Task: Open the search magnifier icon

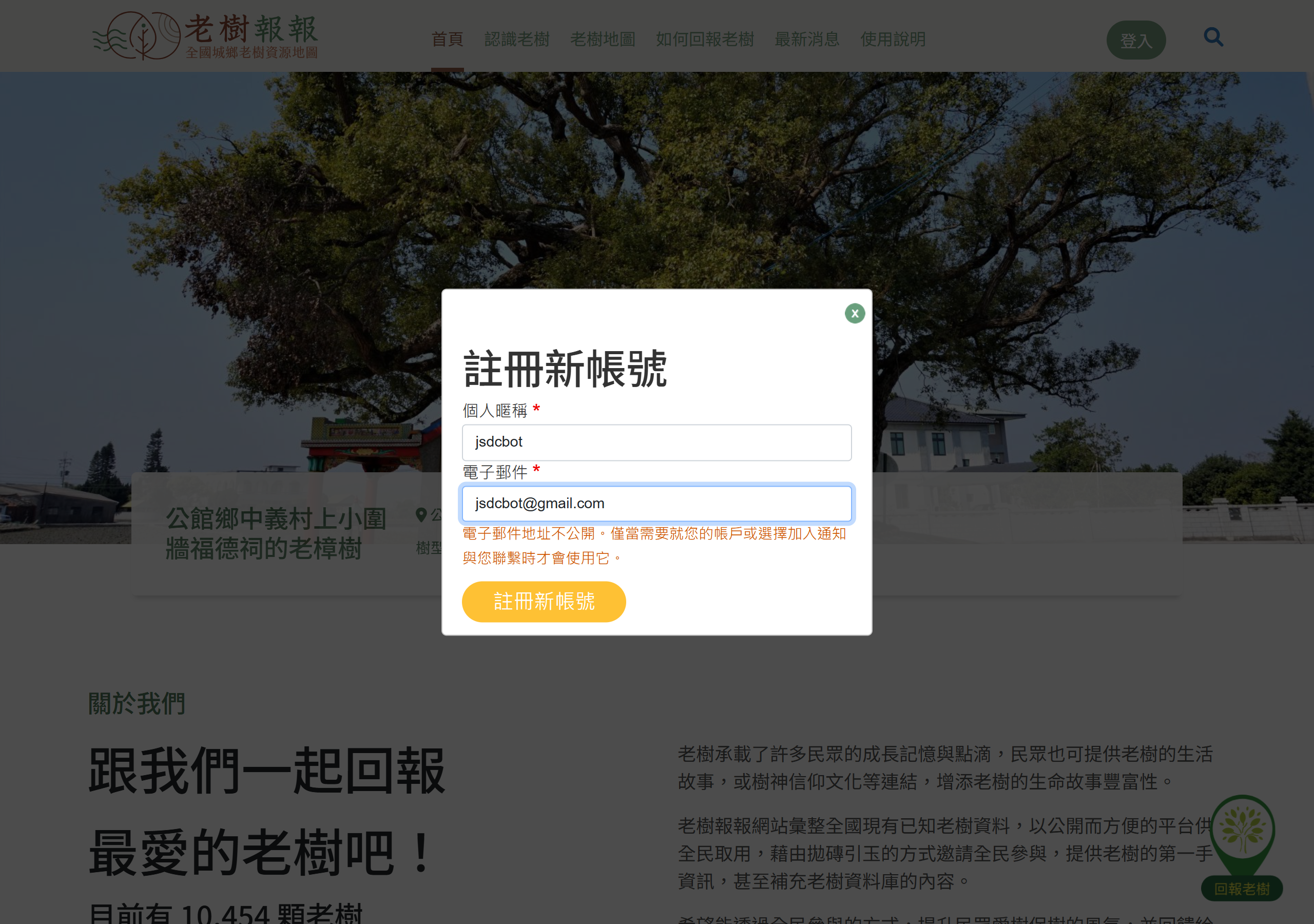Action: (x=1213, y=37)
